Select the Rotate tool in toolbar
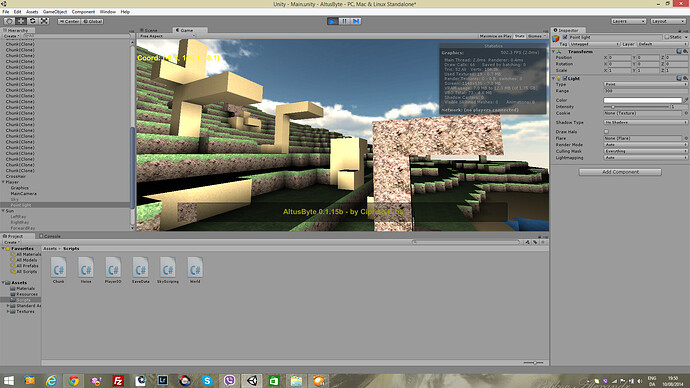Image resolution: width=690 pixels, height=388 pixels. (33, 21)
